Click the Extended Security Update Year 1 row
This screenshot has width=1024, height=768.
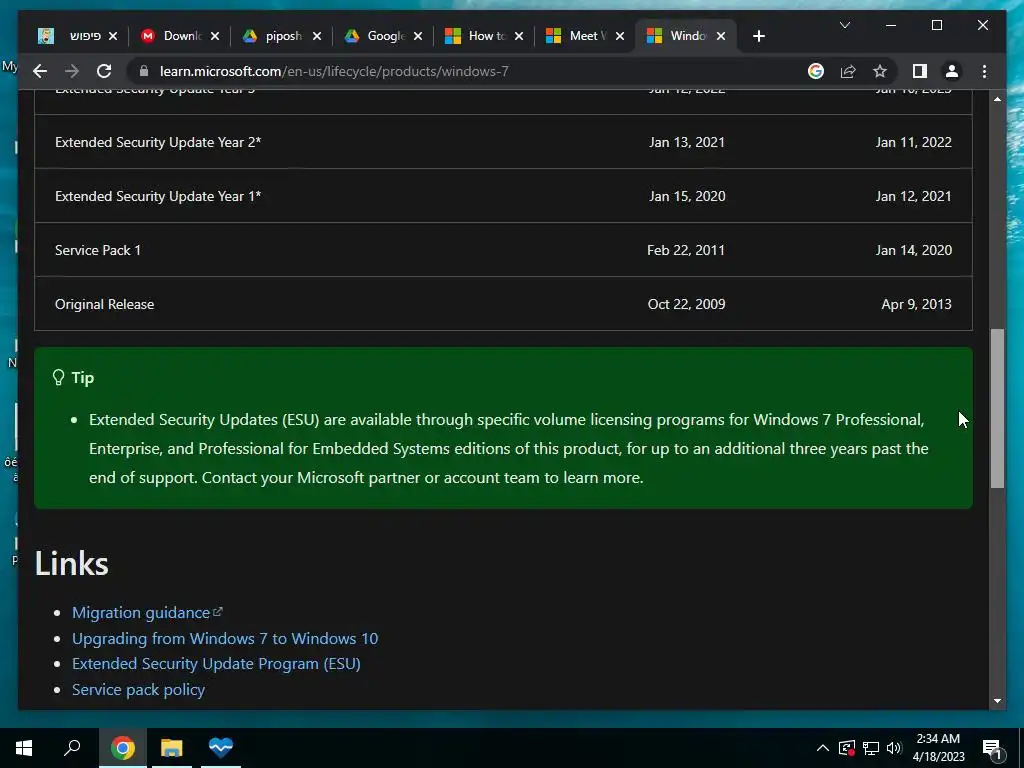coord(503,196)
